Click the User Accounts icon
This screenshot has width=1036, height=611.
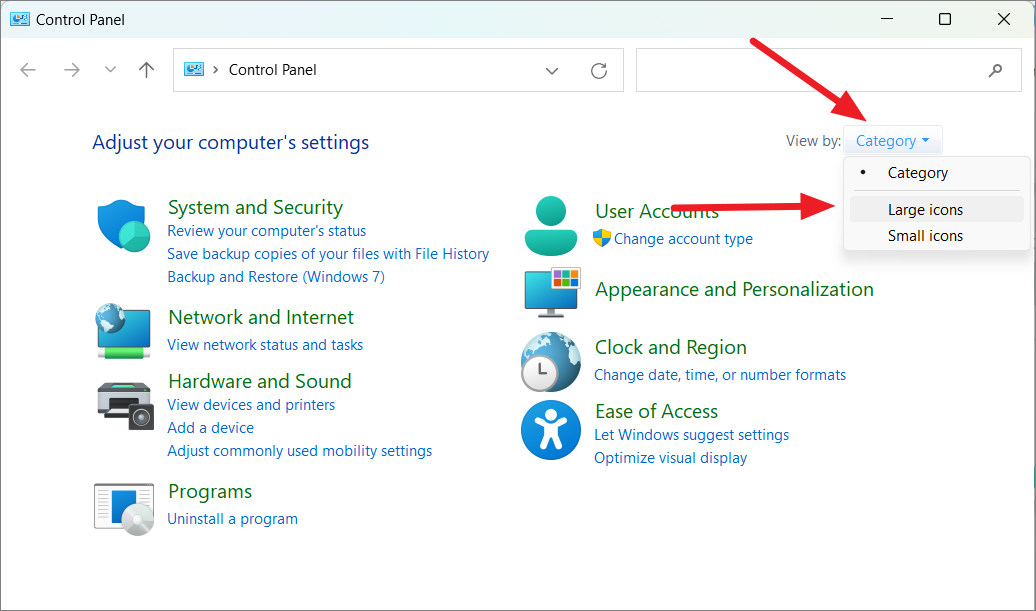point(551,225)
